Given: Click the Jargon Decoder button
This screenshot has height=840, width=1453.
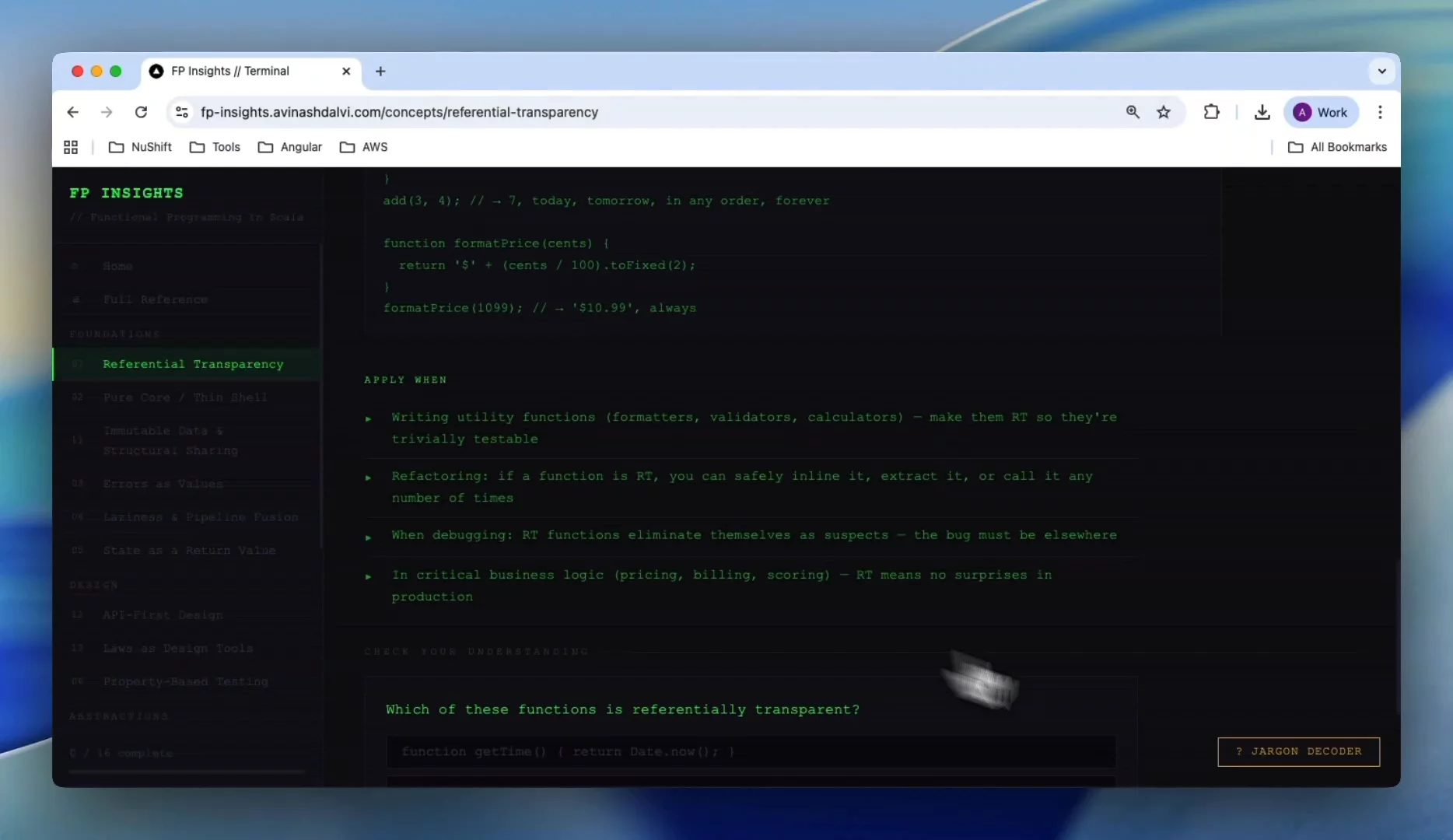Looking at the screenshot, I should click(x=1298, y=751).
